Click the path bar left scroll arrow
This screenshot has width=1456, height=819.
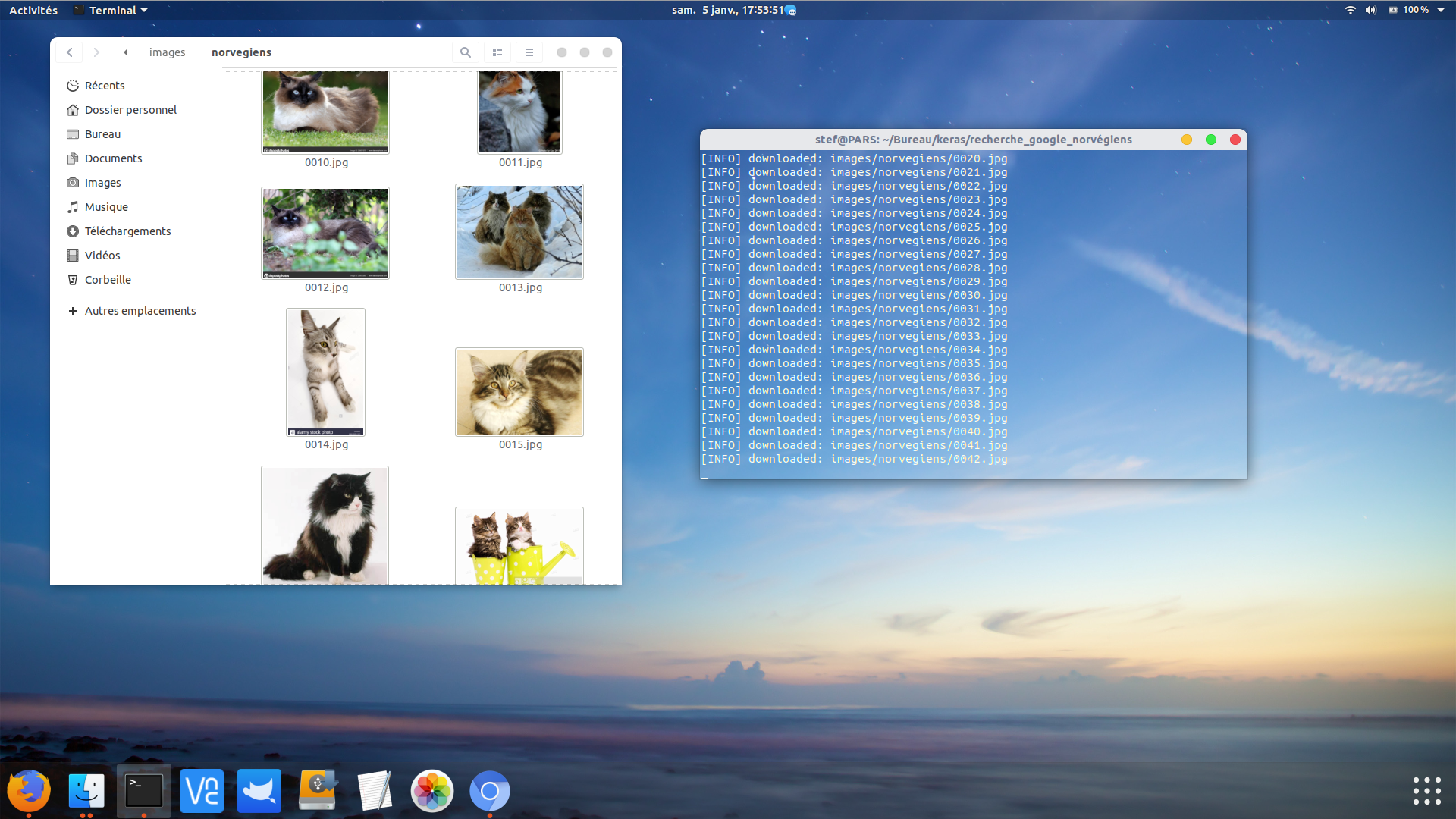coord(126,52)
